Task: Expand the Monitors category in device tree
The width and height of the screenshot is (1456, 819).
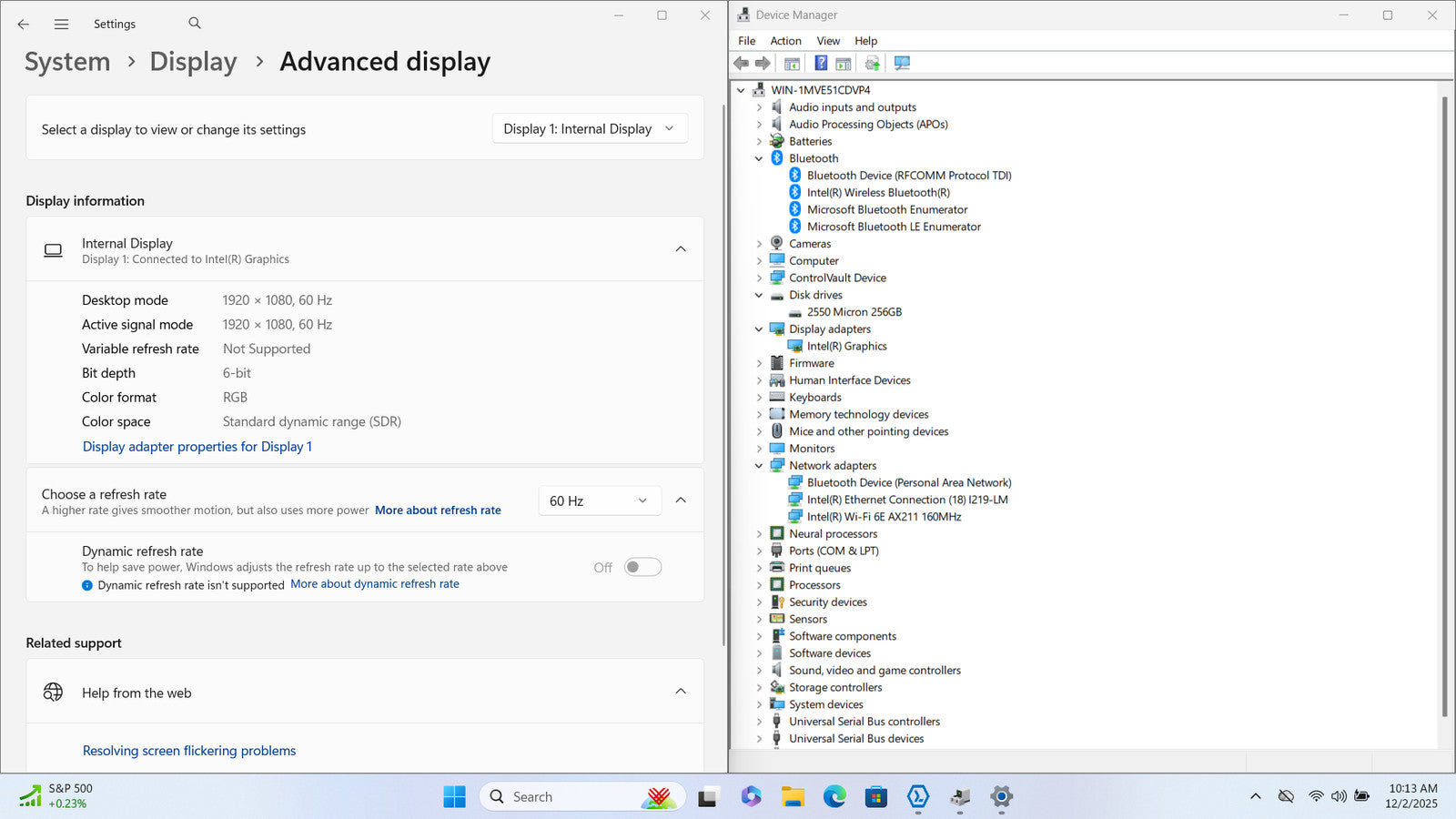Action: click(759, 449)
